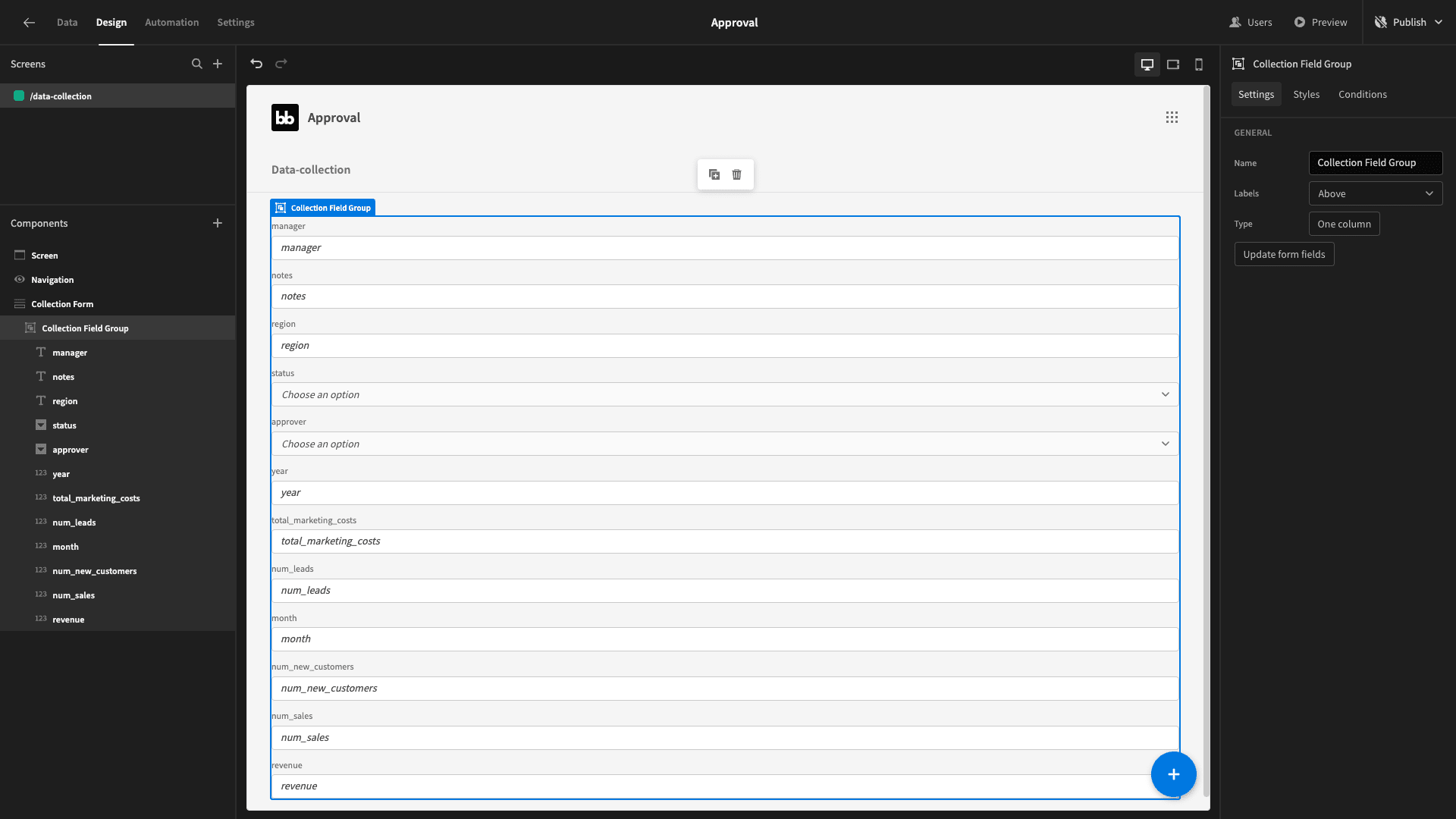Switch to desktop preview size
This screenshot has width=1456, height=819.
click(x=1147, y=64)
